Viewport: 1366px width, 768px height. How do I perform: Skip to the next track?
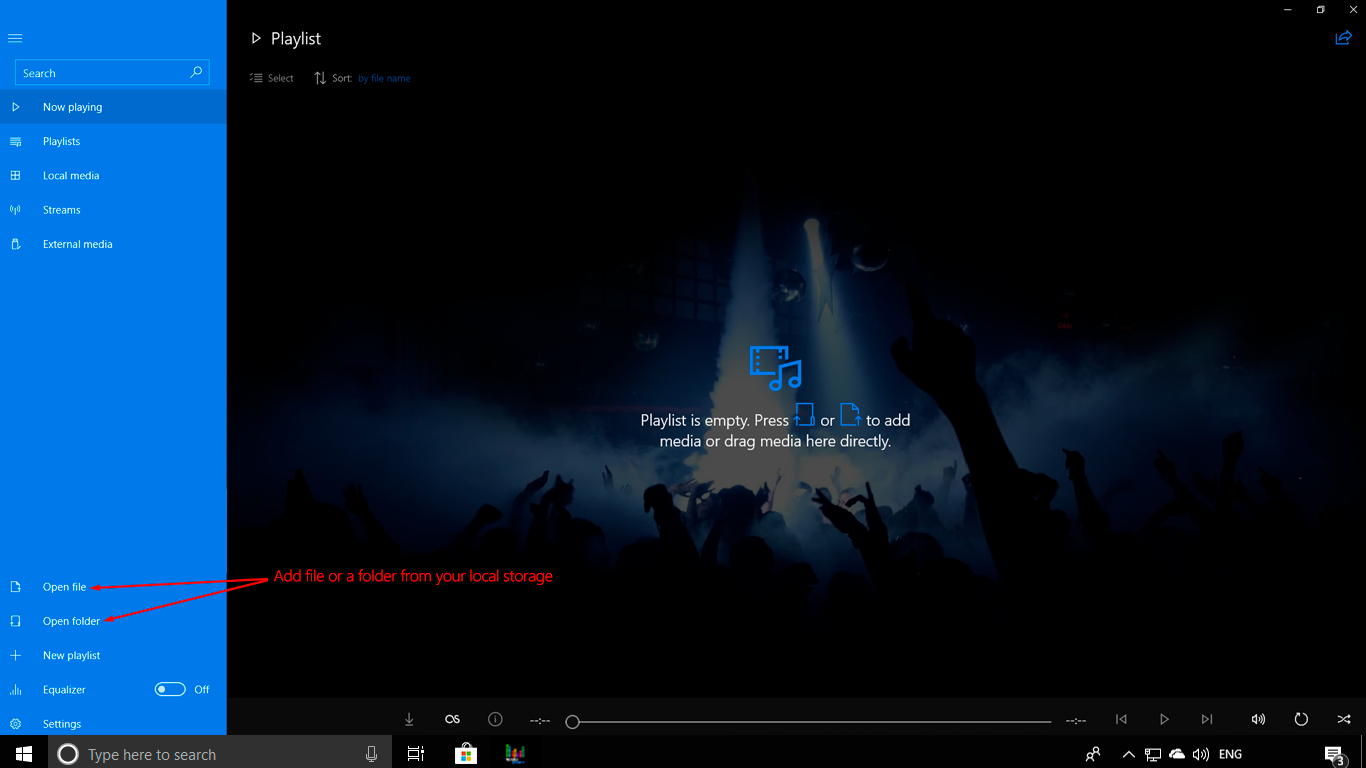1206,719
